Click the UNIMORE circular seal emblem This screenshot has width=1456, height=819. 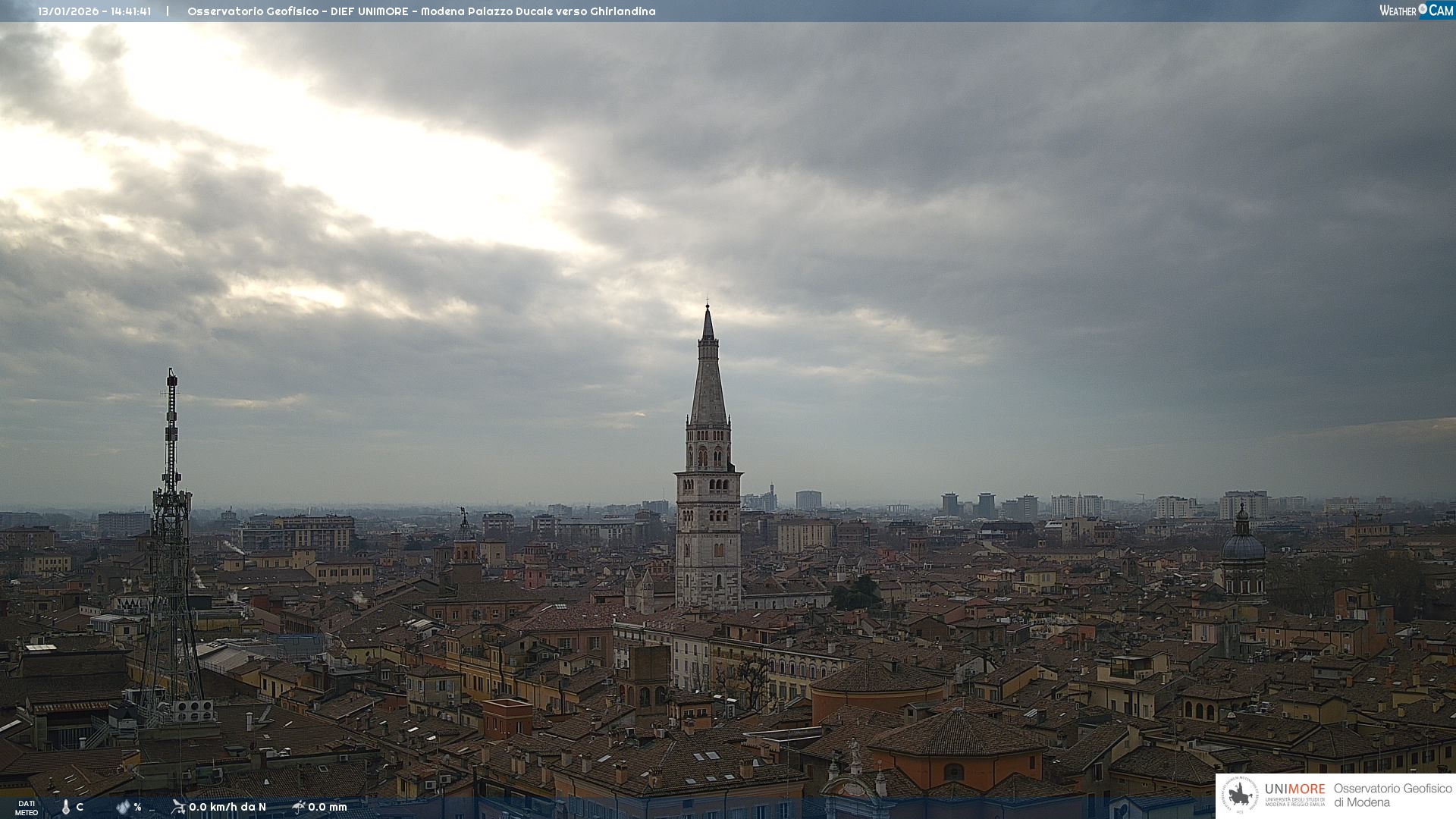pyautogui.click(x=1241, y=795)
